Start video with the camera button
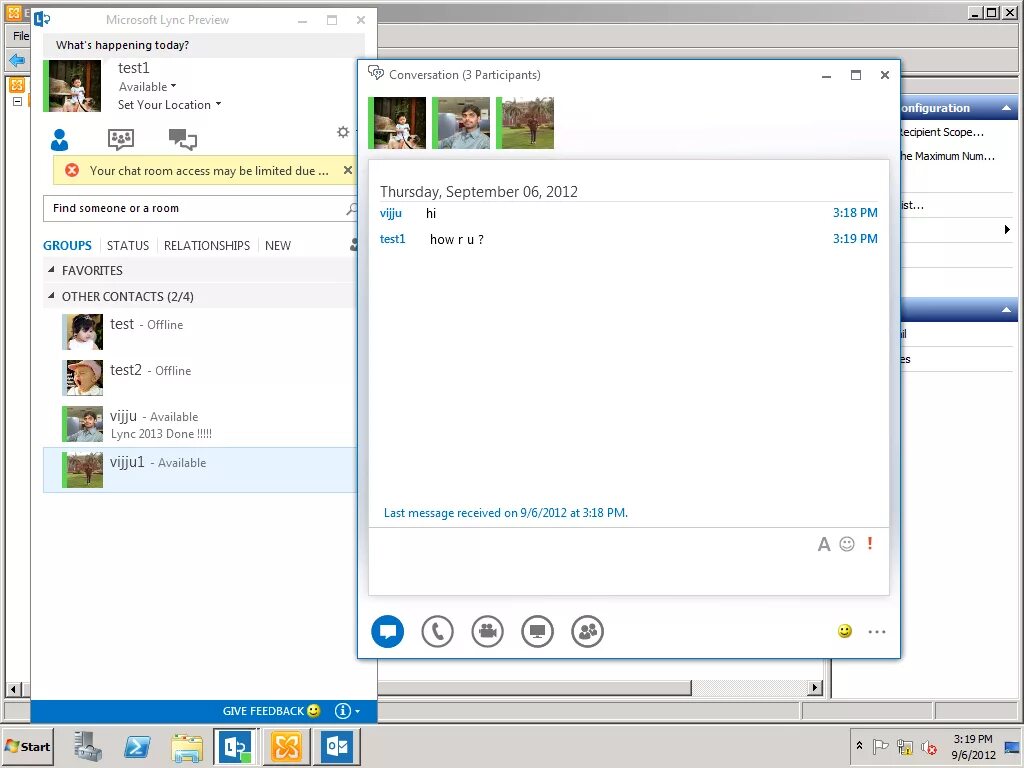The image size is (1024, 768). 487,632
